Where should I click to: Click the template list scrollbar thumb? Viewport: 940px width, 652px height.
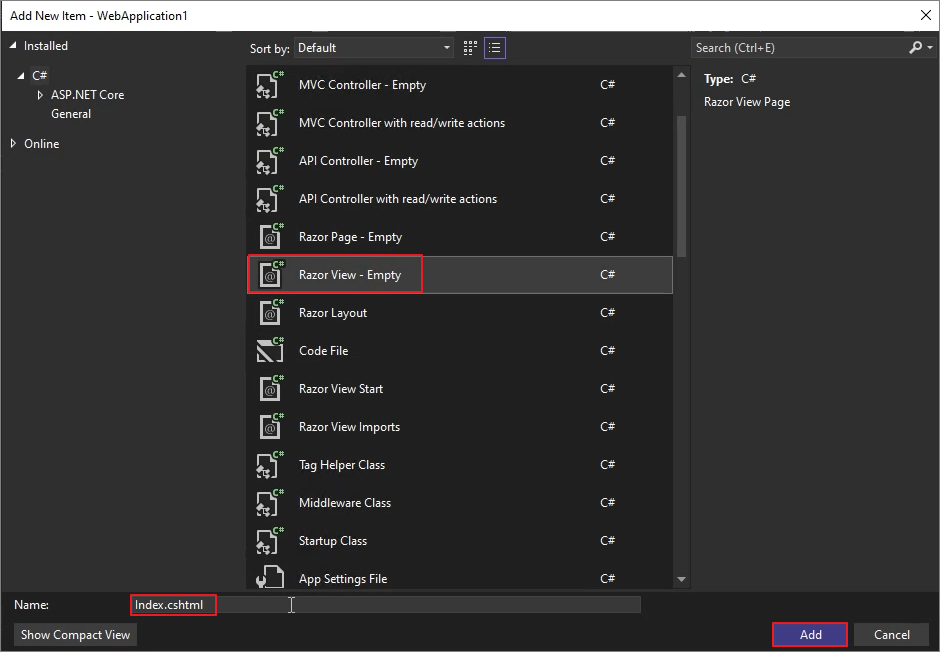pyautogui.click(x=682, y=186)
